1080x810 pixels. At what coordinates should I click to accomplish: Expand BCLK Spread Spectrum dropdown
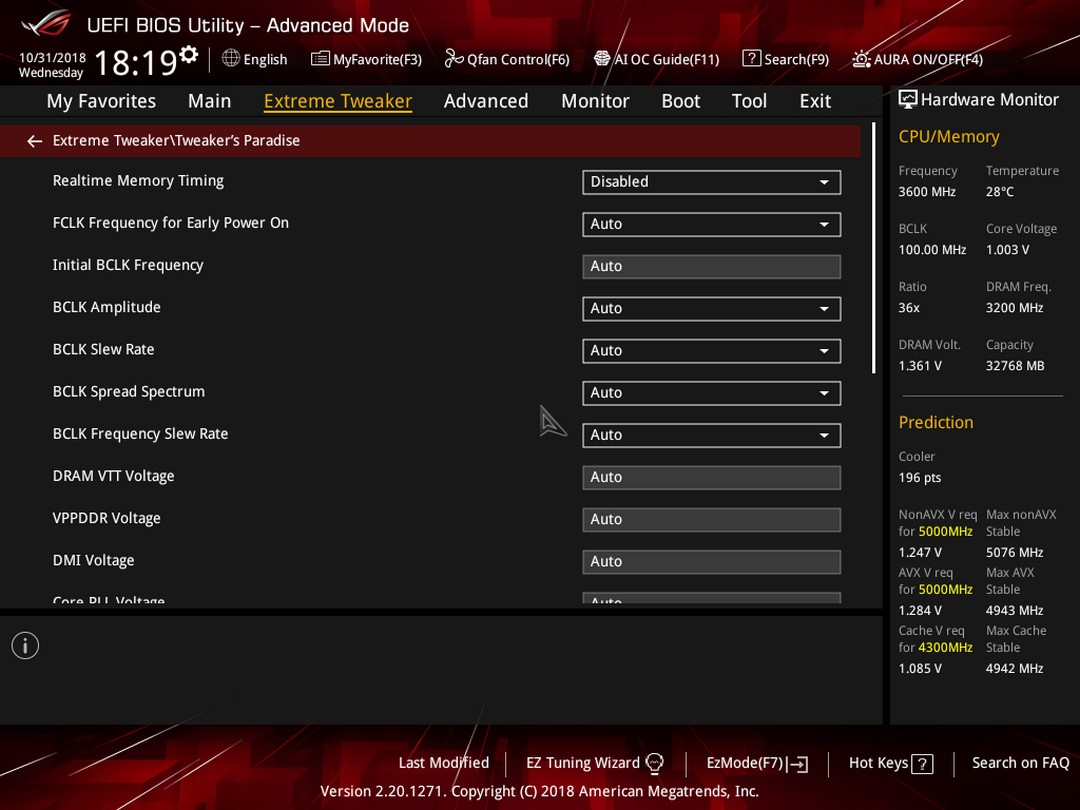point(711,393)
